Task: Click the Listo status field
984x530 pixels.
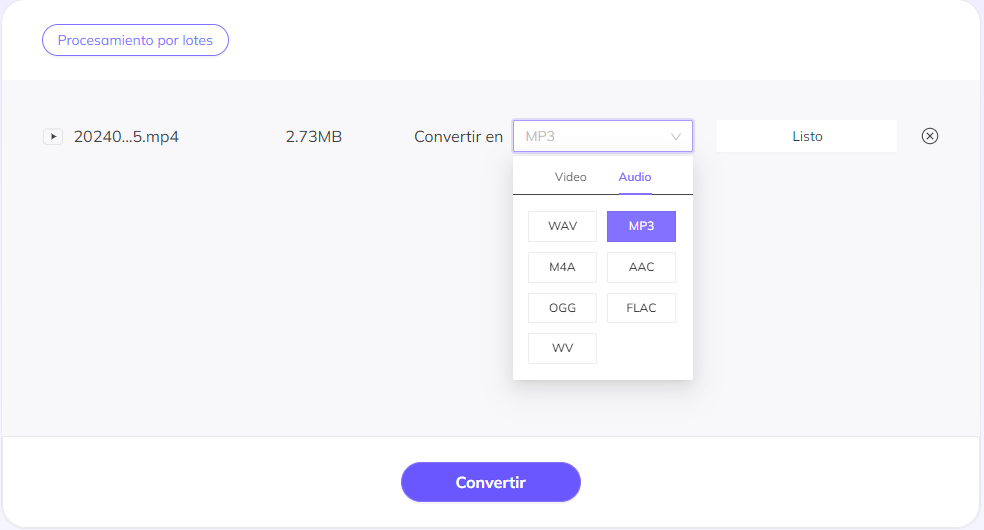Action: 806,137
